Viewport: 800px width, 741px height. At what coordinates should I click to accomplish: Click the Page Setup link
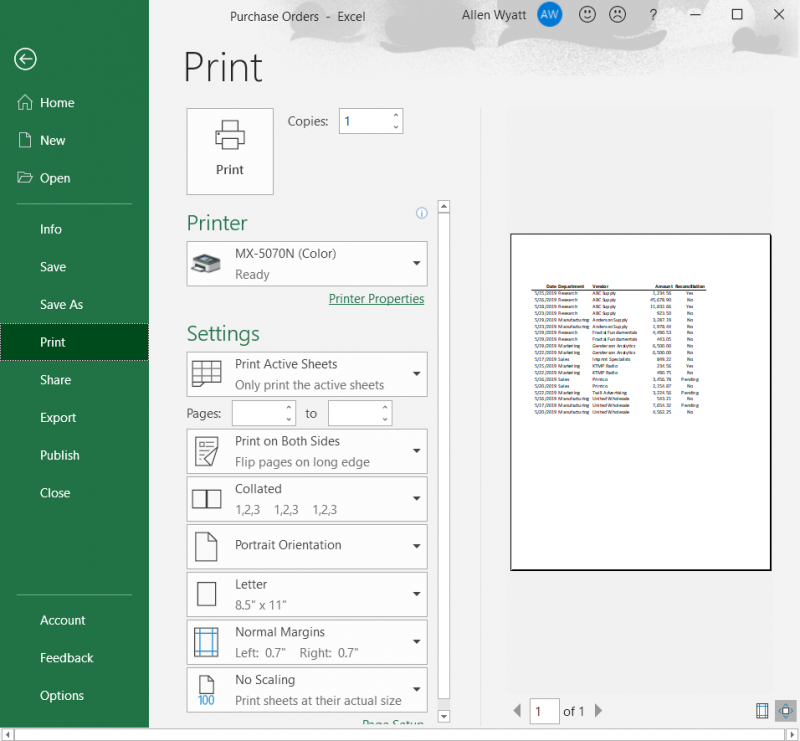pos(393,723)
